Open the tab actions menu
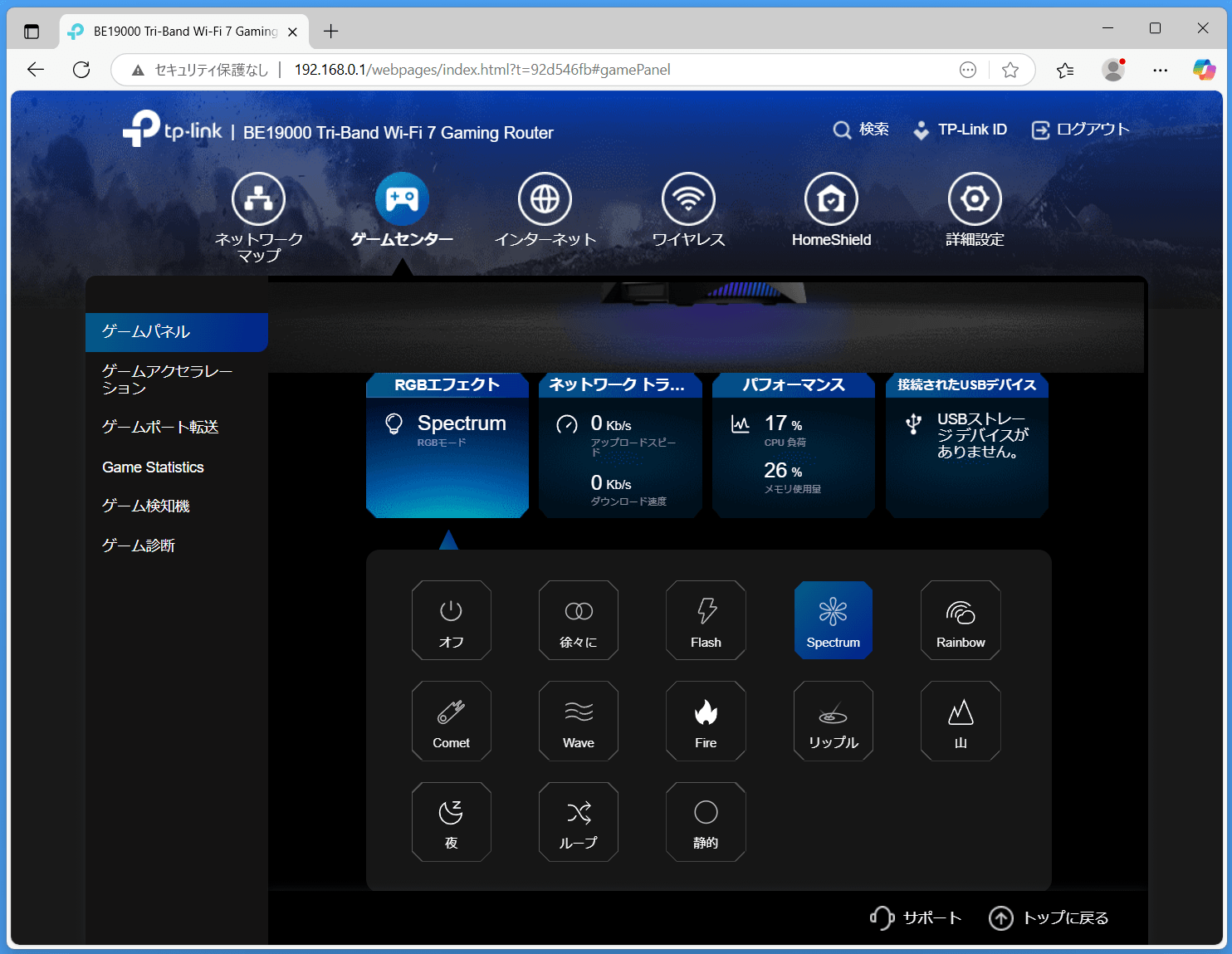This screenshot has width=1232, height=954. tap(32, 32)
